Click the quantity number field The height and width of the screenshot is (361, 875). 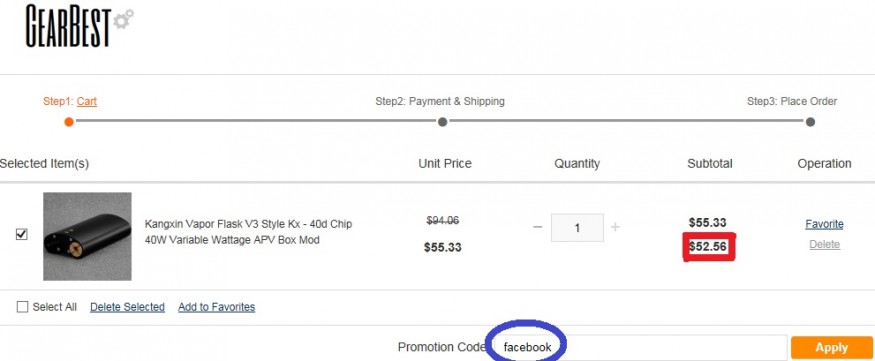577,228
